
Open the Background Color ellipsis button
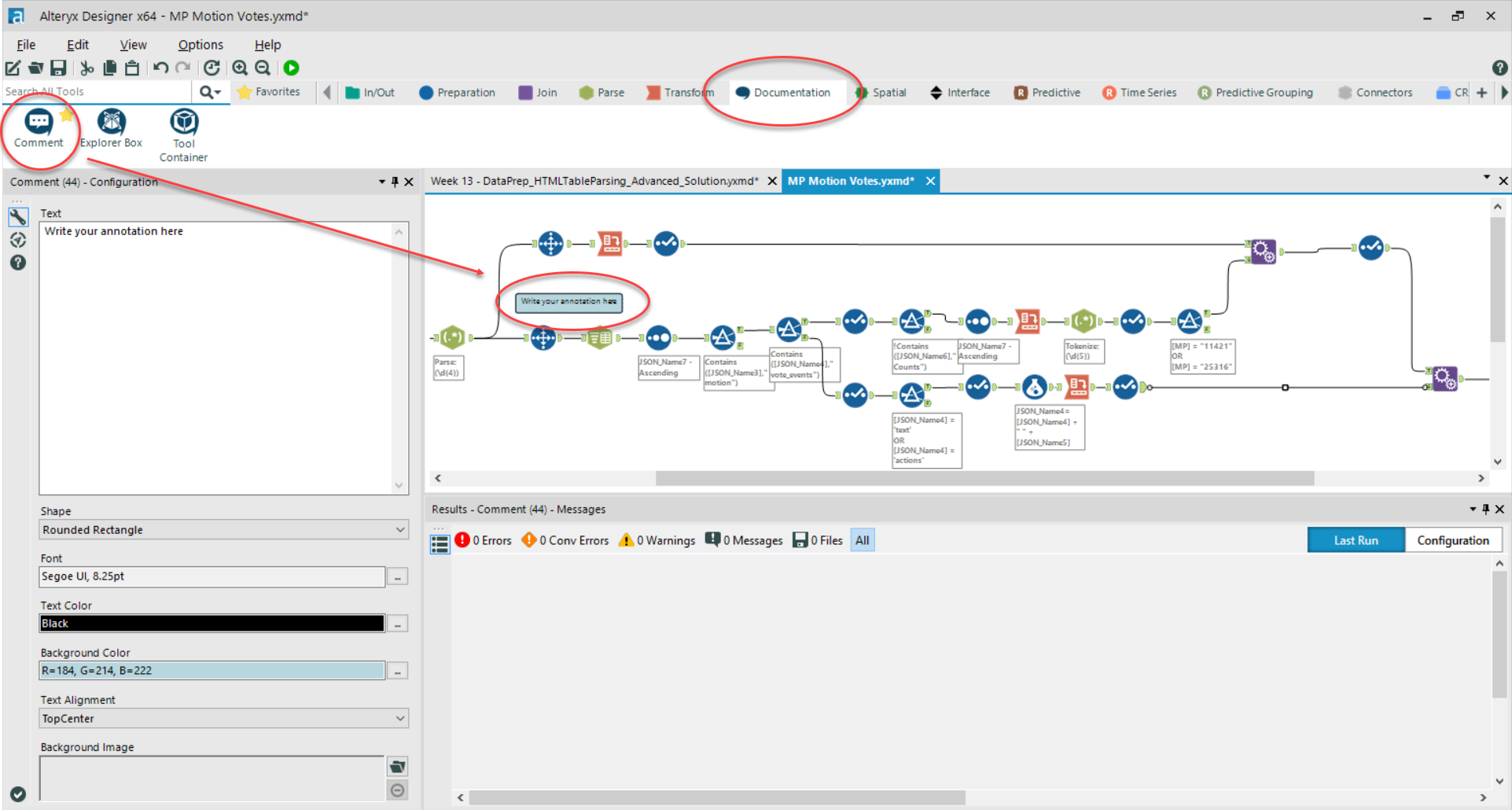click(x=398, y=672)
